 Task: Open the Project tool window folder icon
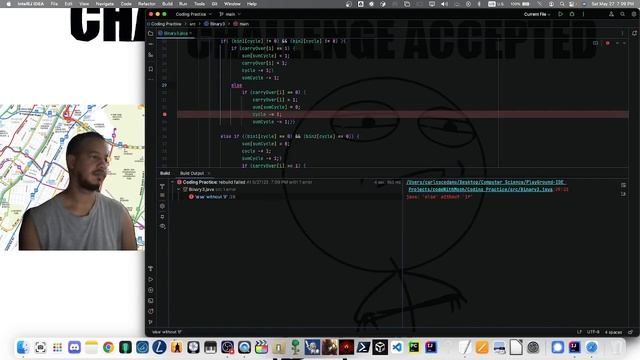pos(151,33)
